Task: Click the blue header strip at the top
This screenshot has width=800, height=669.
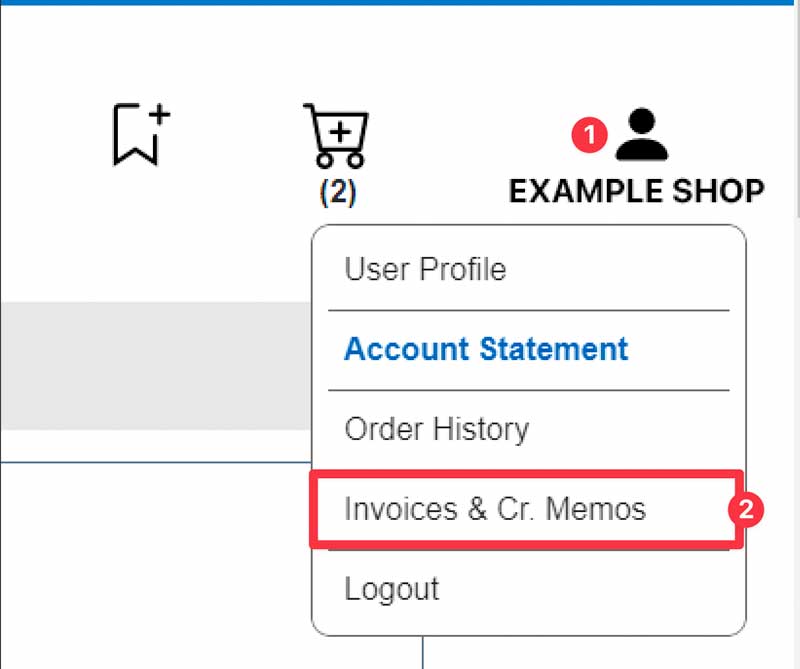Action: coord(400,3)
